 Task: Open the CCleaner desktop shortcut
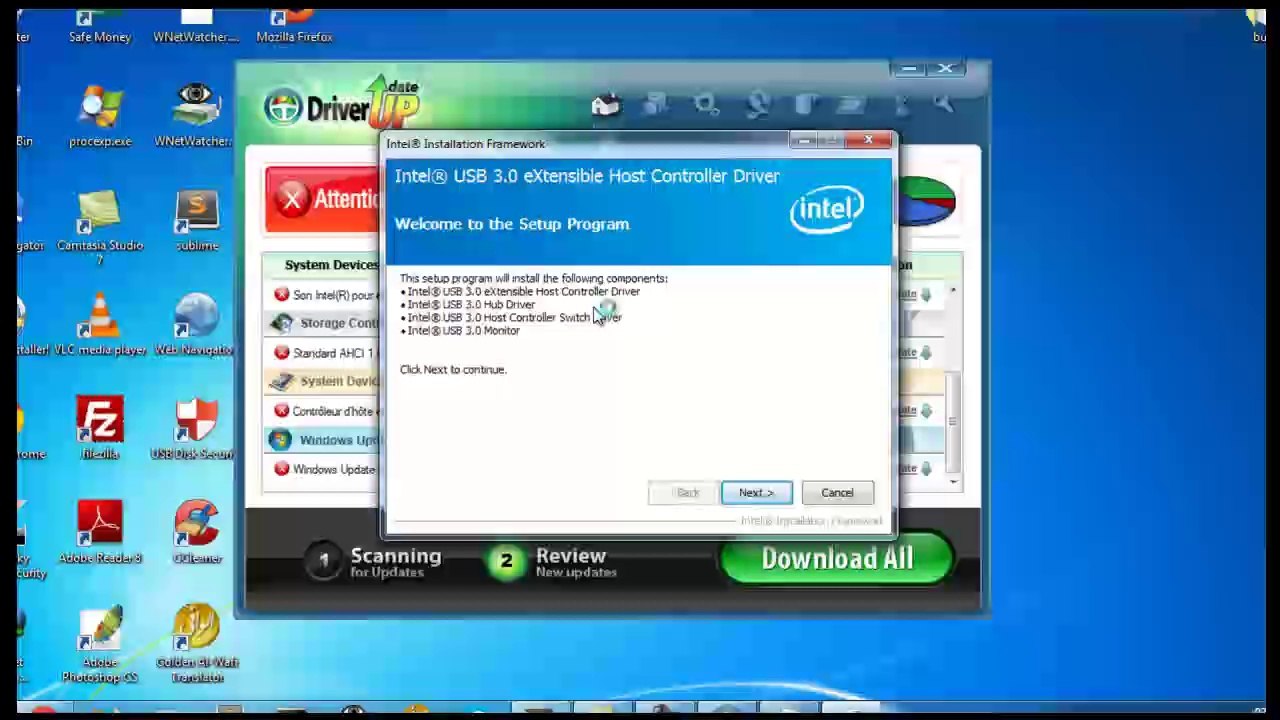coord(197,533)
